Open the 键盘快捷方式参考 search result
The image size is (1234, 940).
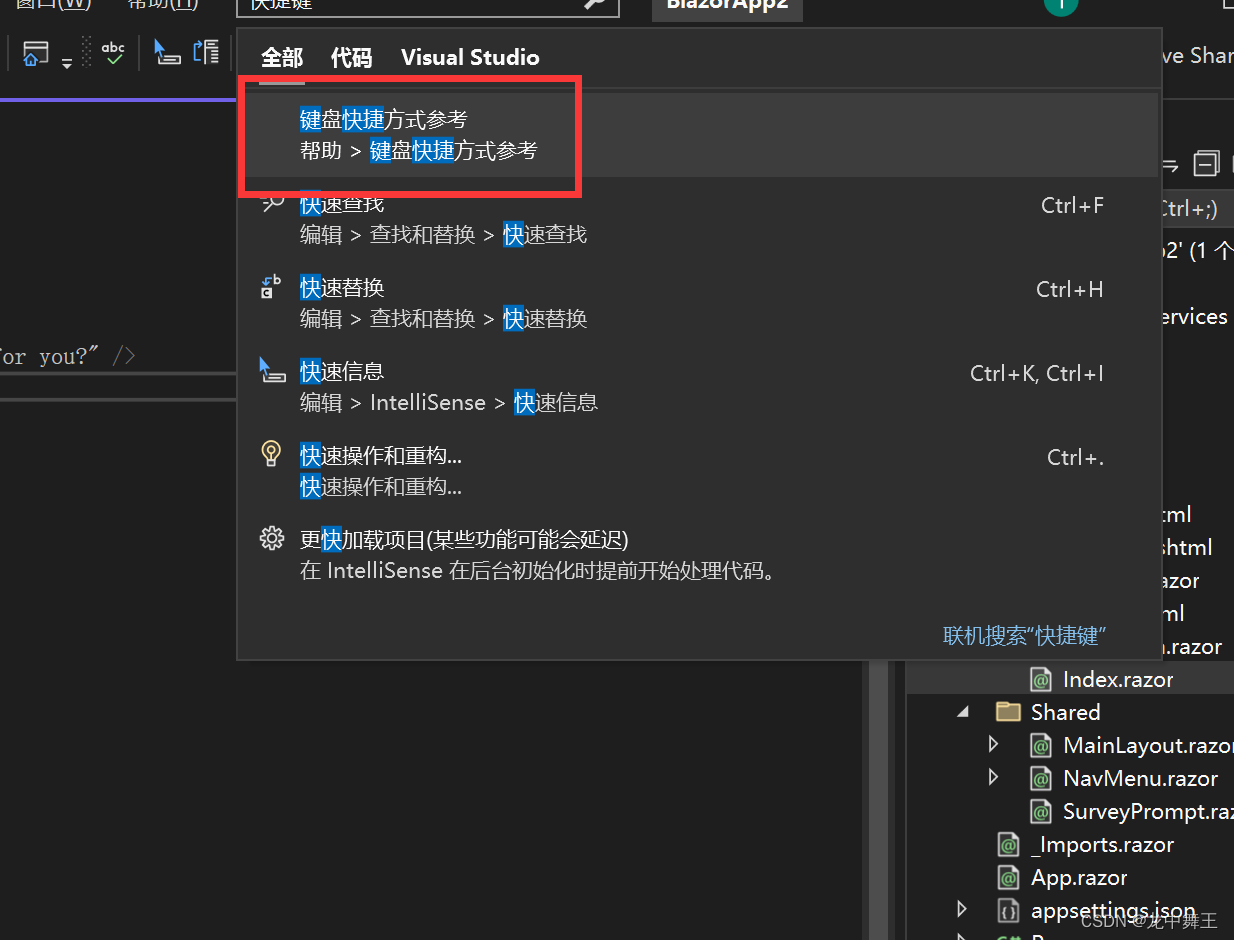[x=699, y=135]
